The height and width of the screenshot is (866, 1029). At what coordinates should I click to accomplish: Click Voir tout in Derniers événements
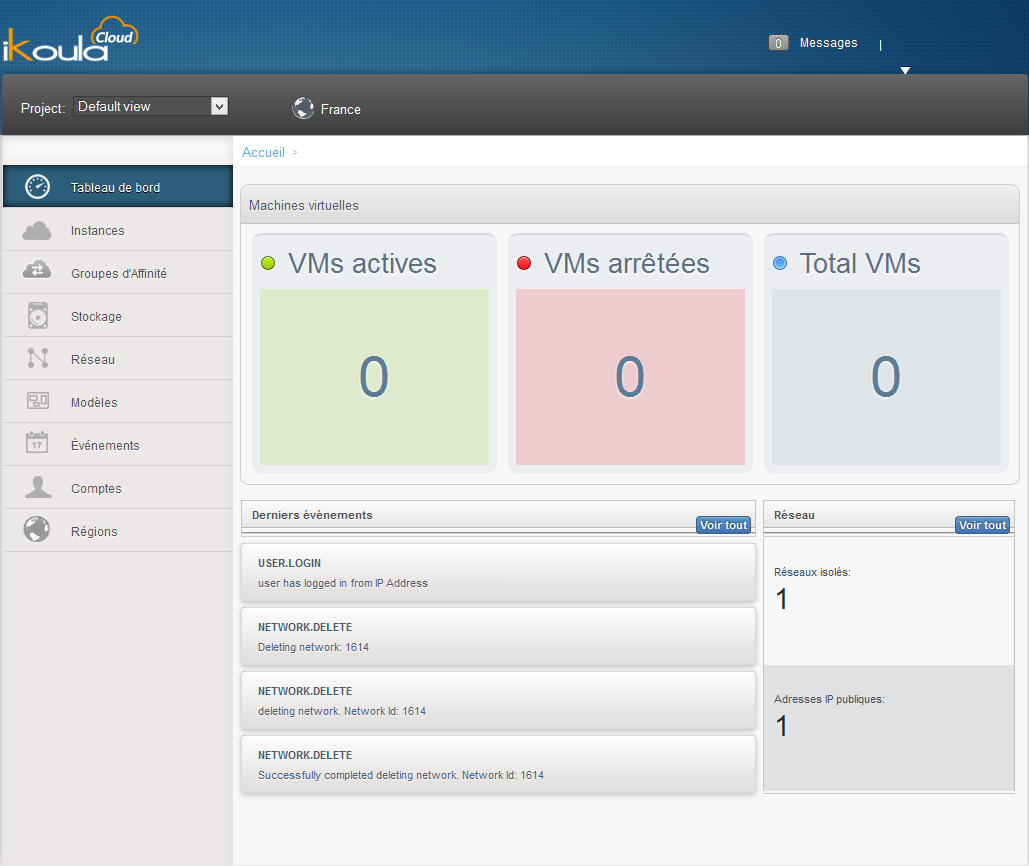pos(723,525)
